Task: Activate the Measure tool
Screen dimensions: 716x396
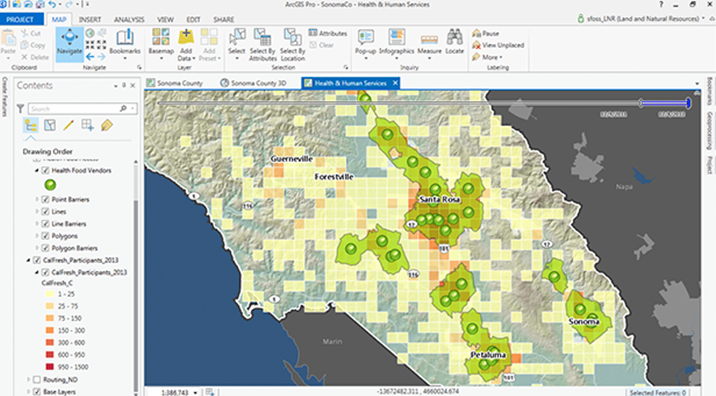Action: click(x=429, y=44)
